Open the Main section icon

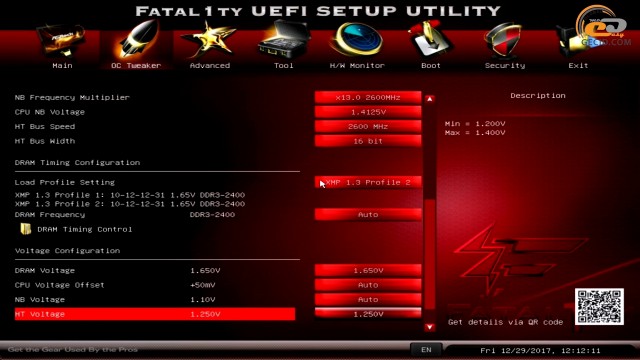pos(61,41)
